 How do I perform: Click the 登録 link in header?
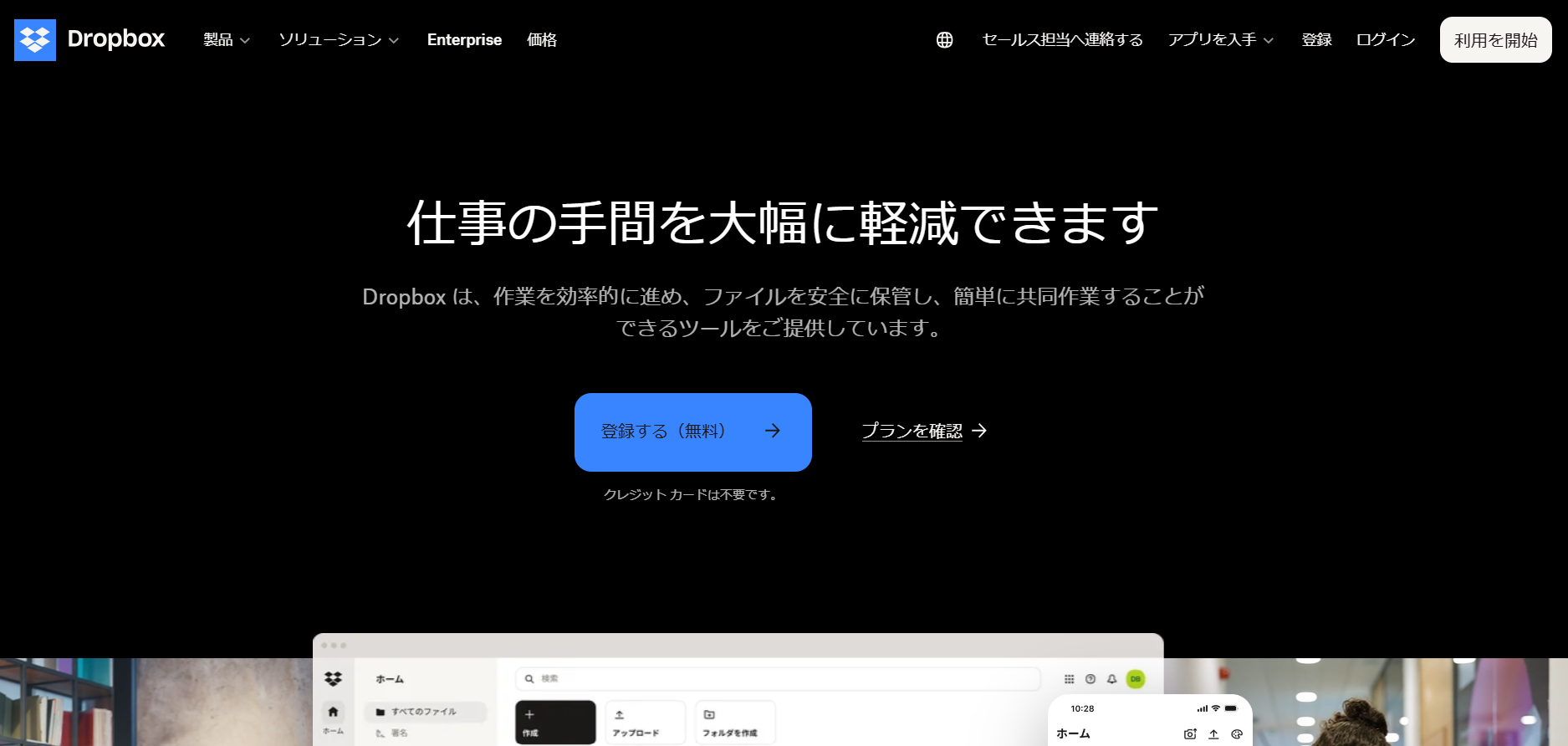1316,40
